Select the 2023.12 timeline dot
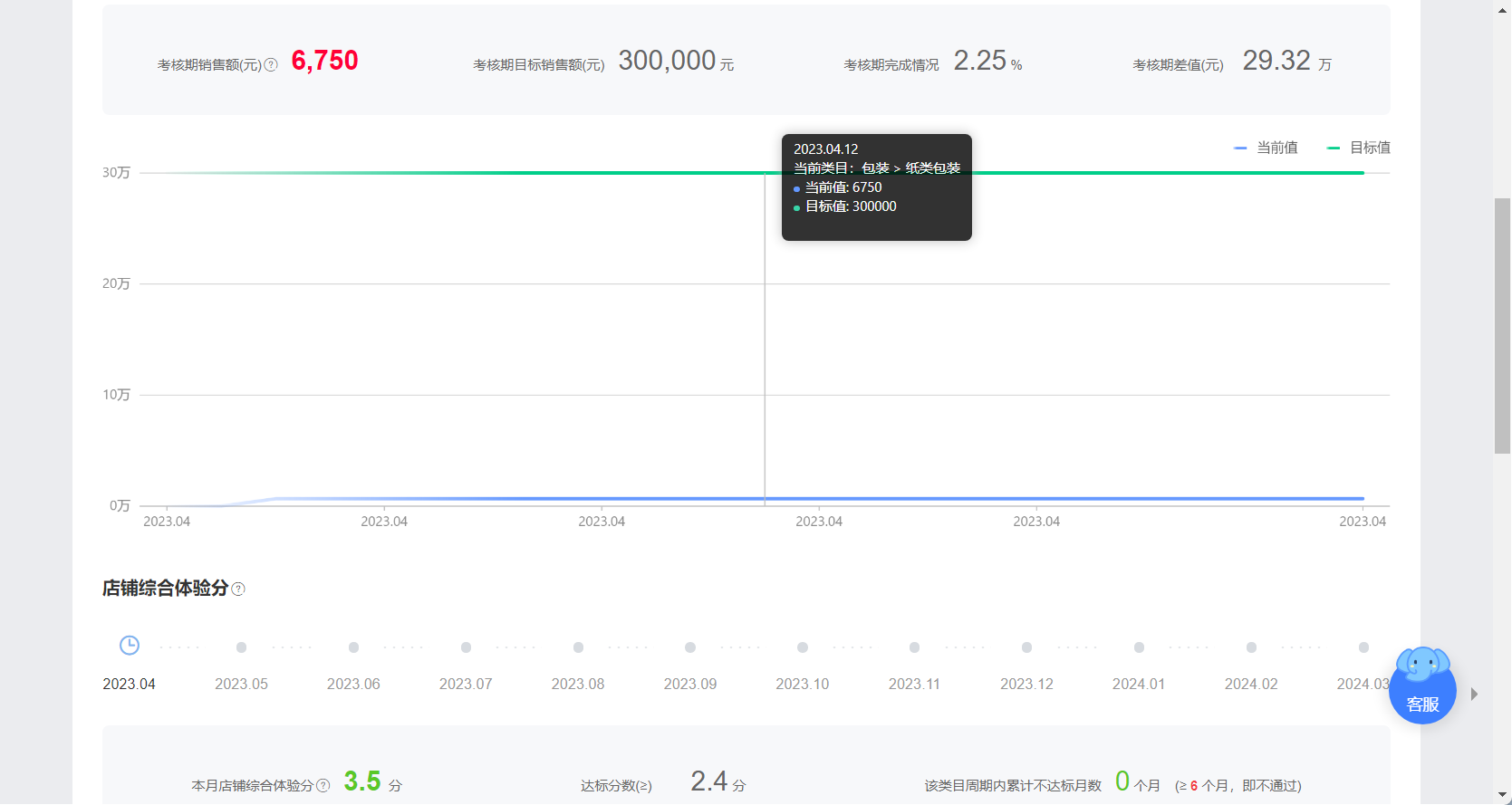This screenshot has width=1512, height=805. (1026, 647)
